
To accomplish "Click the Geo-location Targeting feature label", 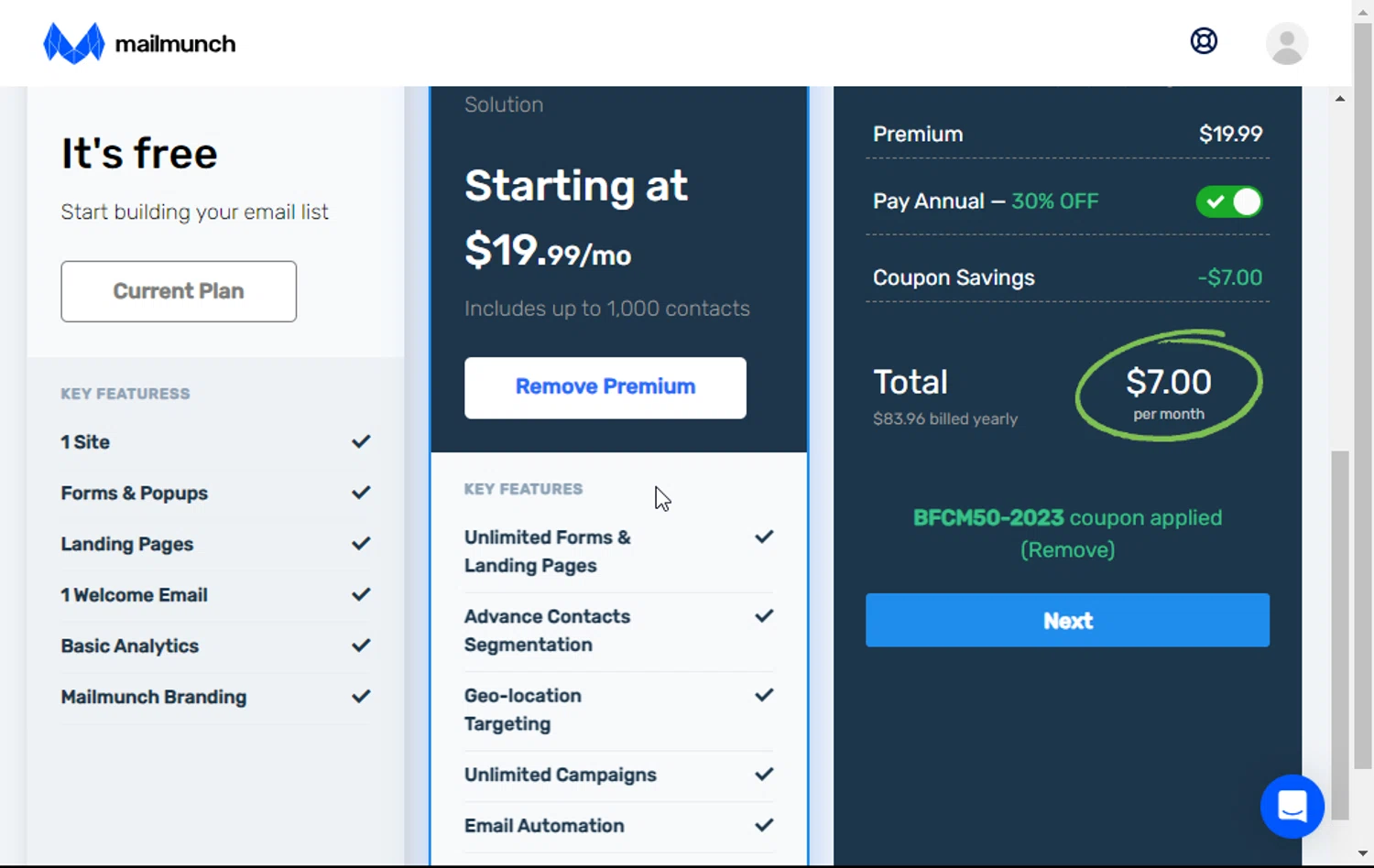I will (523, 710).
